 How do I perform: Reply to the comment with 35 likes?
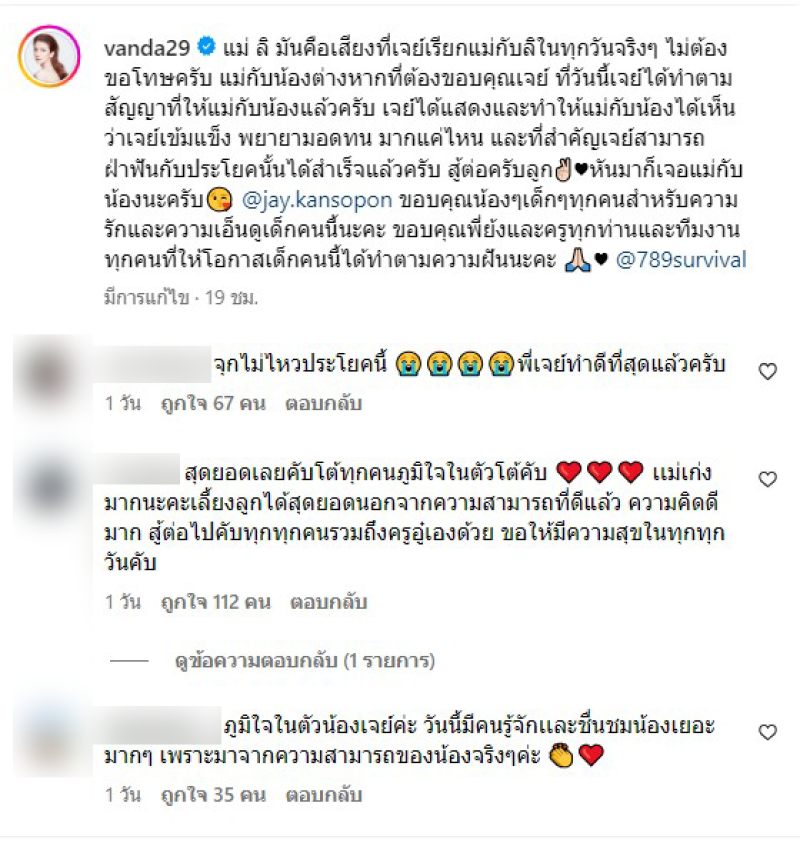(323, 795)
